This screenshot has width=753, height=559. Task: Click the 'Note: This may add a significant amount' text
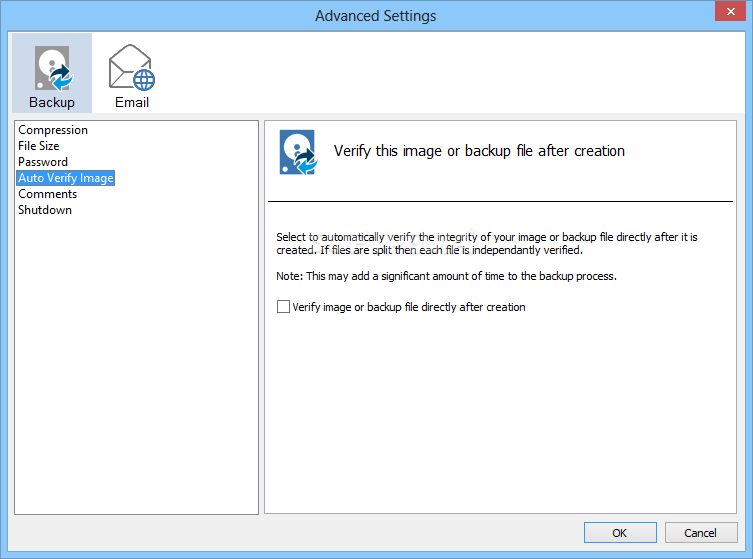click(446, 276)
